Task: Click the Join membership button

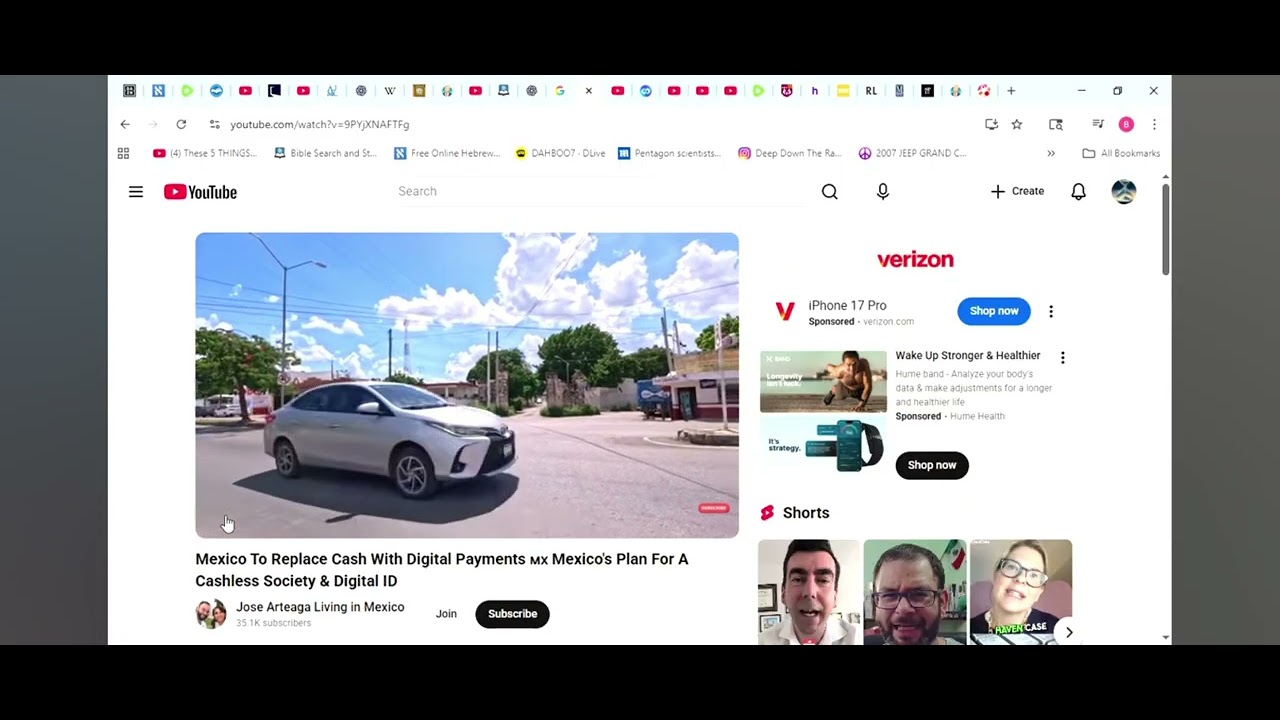Action: point(446,614)
